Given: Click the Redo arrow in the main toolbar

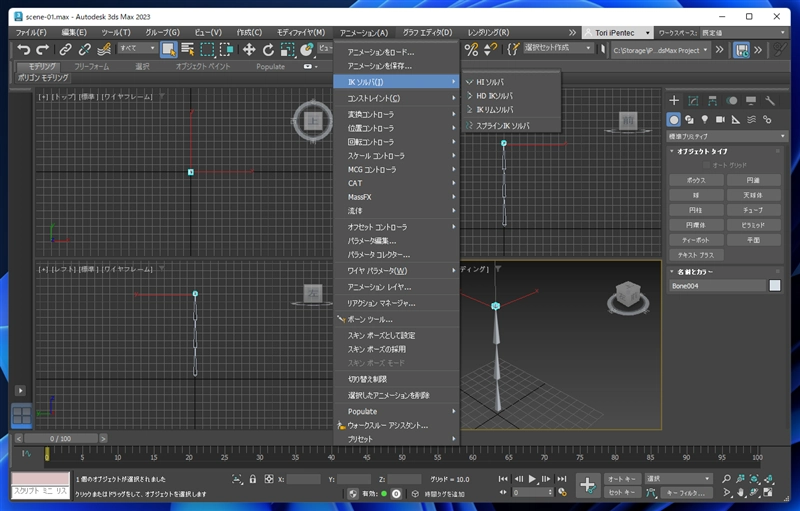Looking at the screenshot, I should (x=43, y=49).
